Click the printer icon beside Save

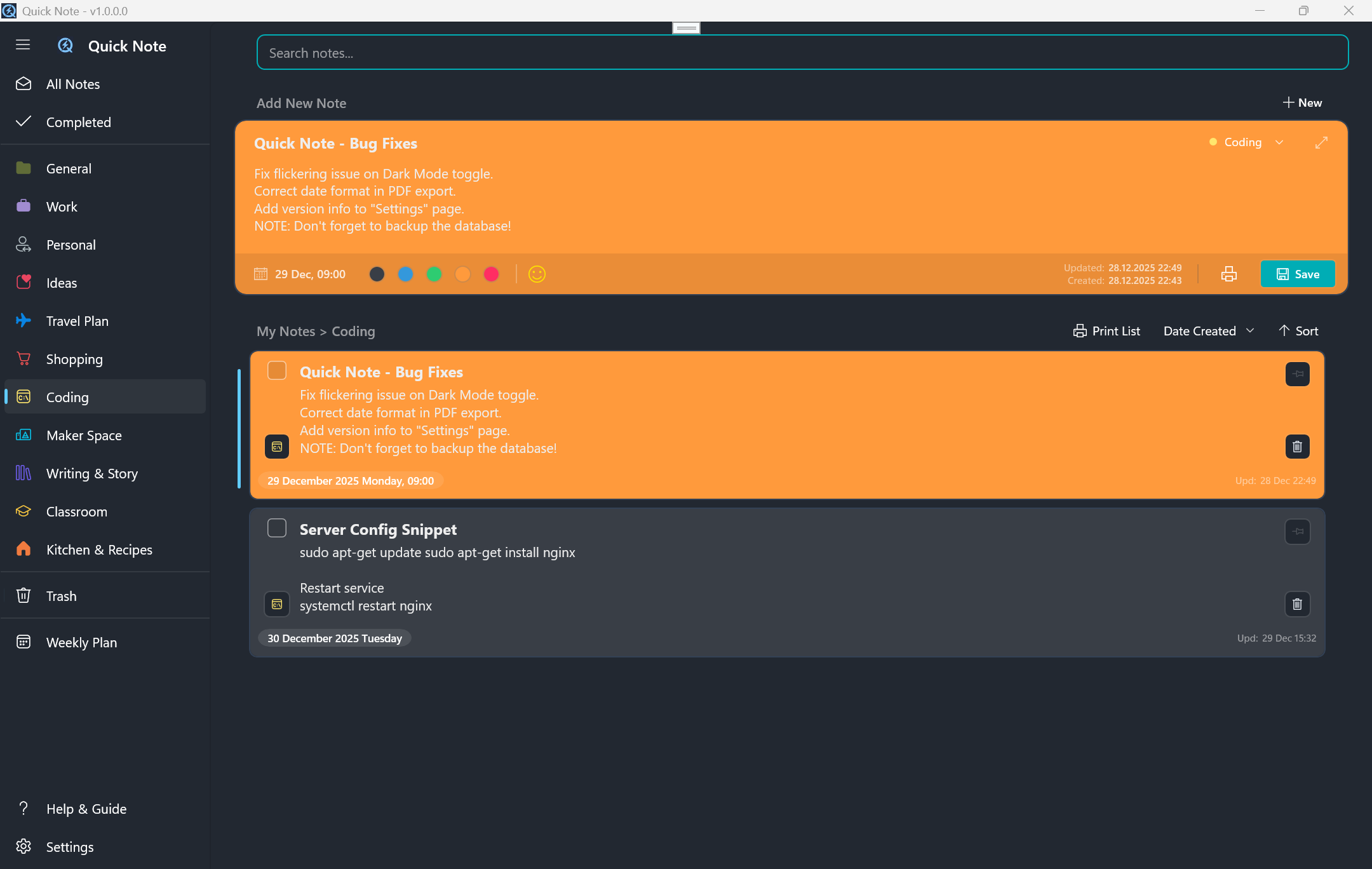(1228, 274)
